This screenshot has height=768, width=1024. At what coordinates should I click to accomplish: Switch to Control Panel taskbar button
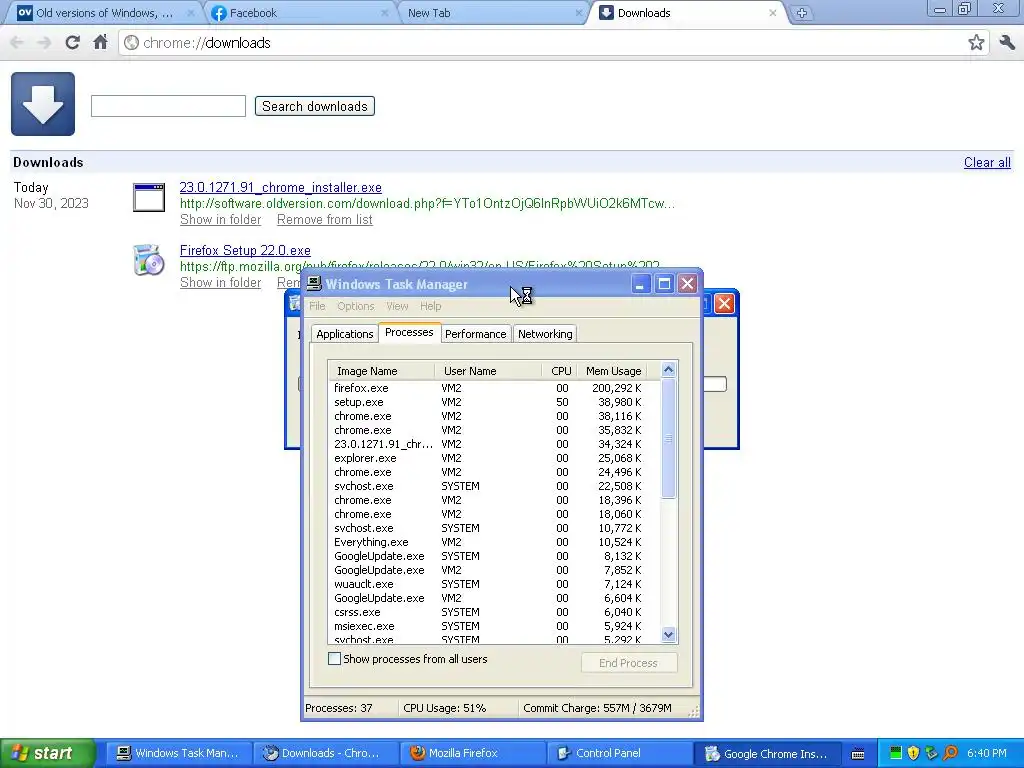[619, 753]
